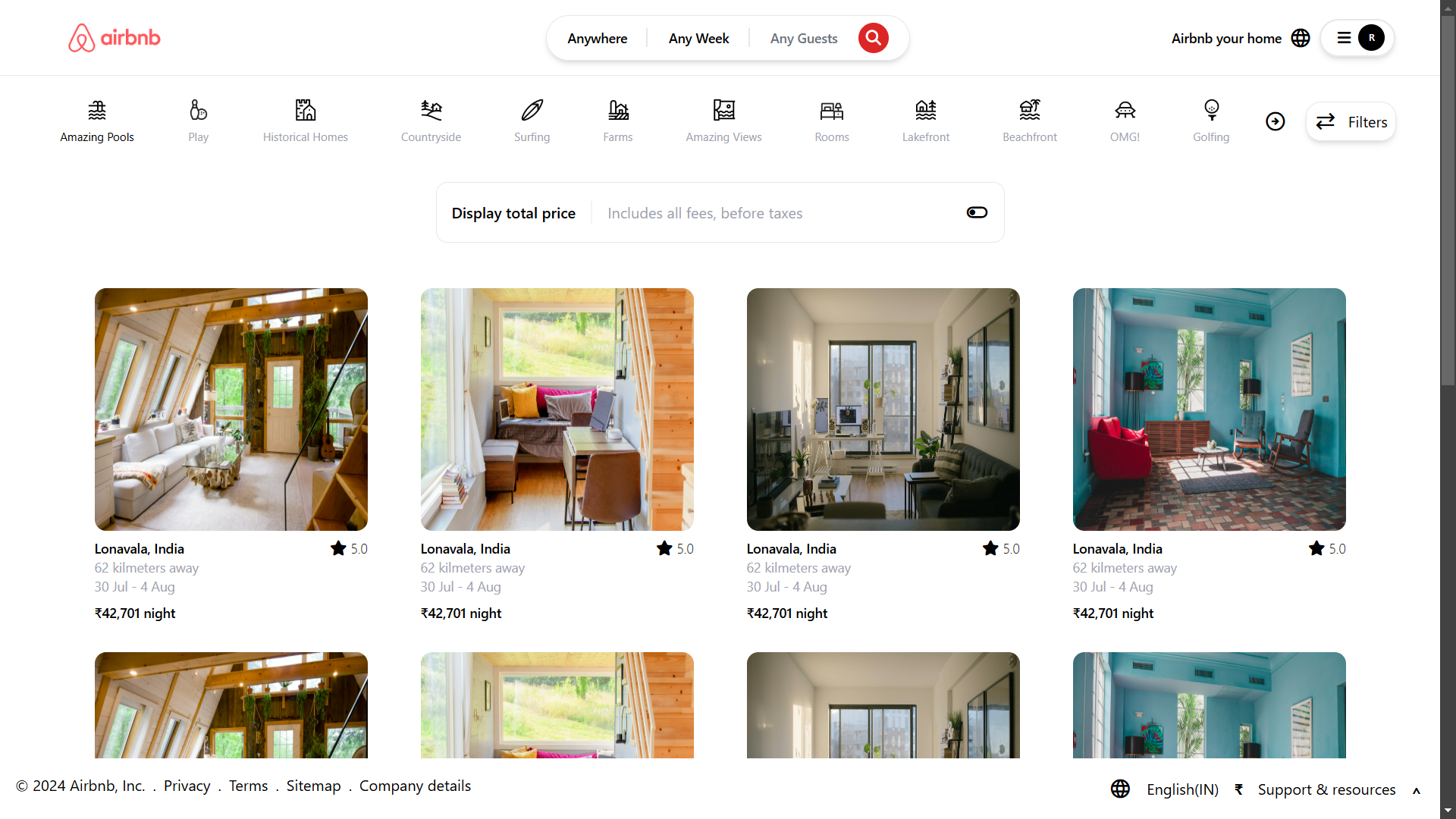Expand Support & resources chevron
Viewport: 1456px width, 819px height.
coord(1416,790)
